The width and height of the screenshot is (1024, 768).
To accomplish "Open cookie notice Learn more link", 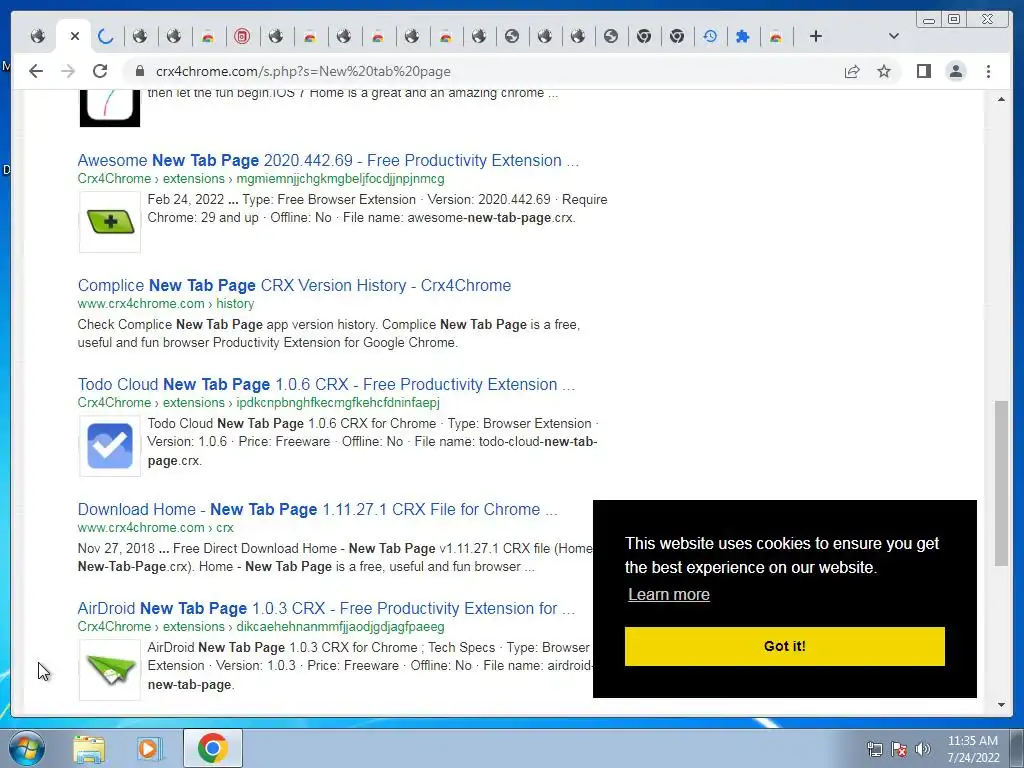I will tap(669, 594).
